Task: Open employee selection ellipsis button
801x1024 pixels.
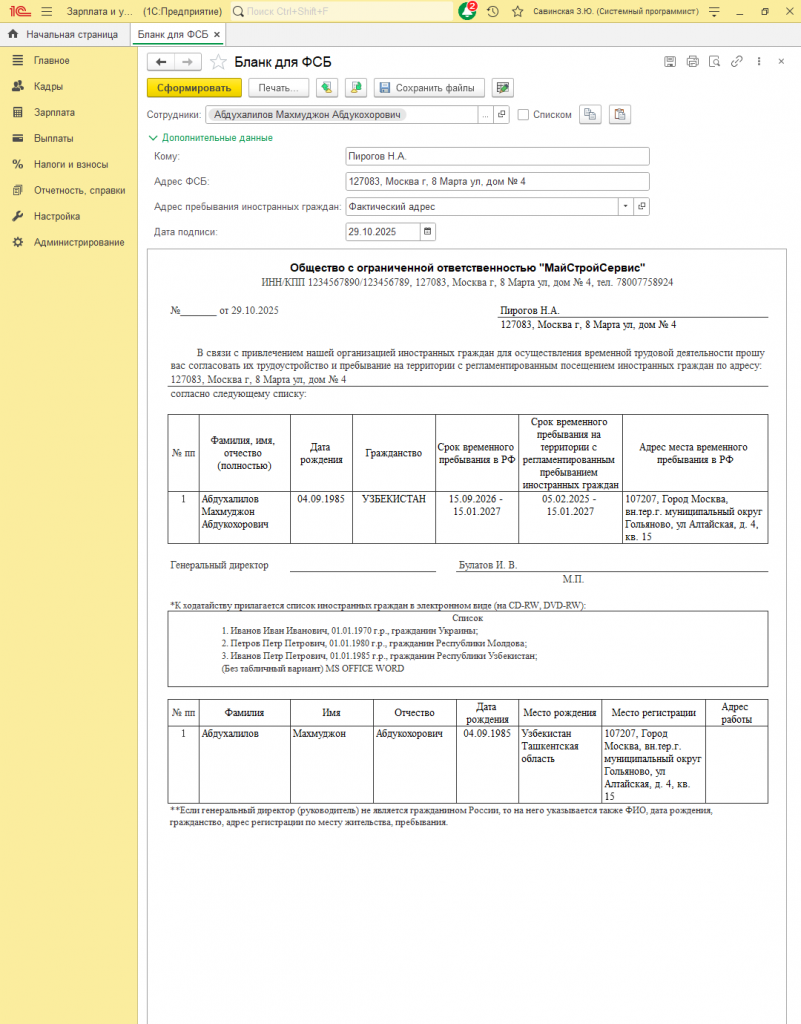Action: [485, 115]
